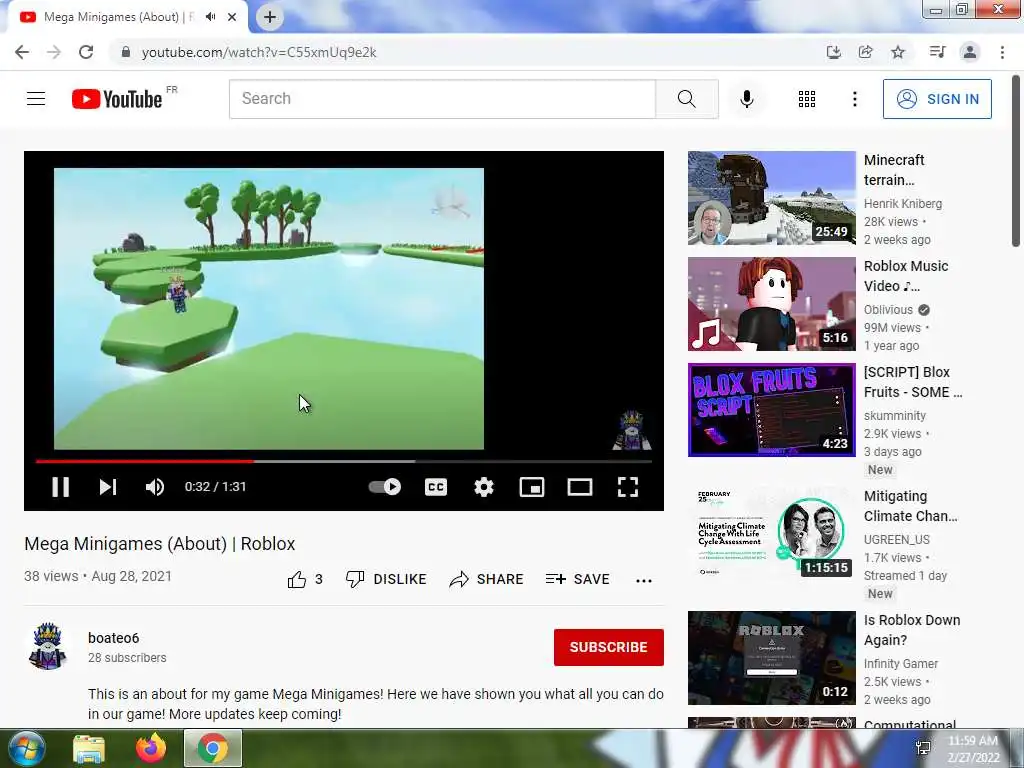Click skumminity channel name

tap(895, 415)
